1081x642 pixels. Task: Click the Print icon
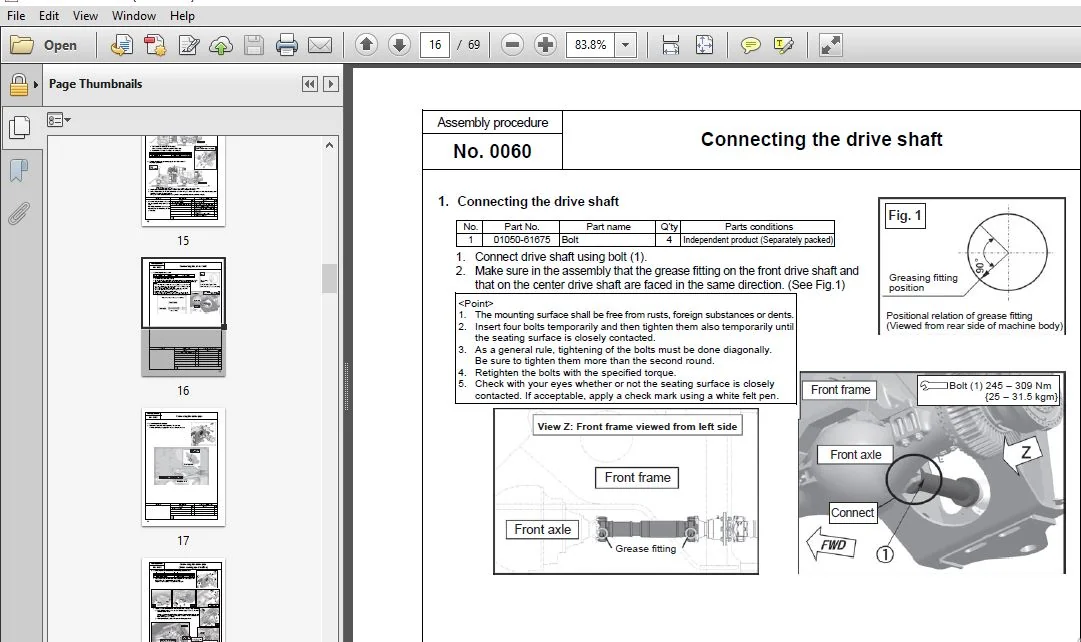[287, 46]
